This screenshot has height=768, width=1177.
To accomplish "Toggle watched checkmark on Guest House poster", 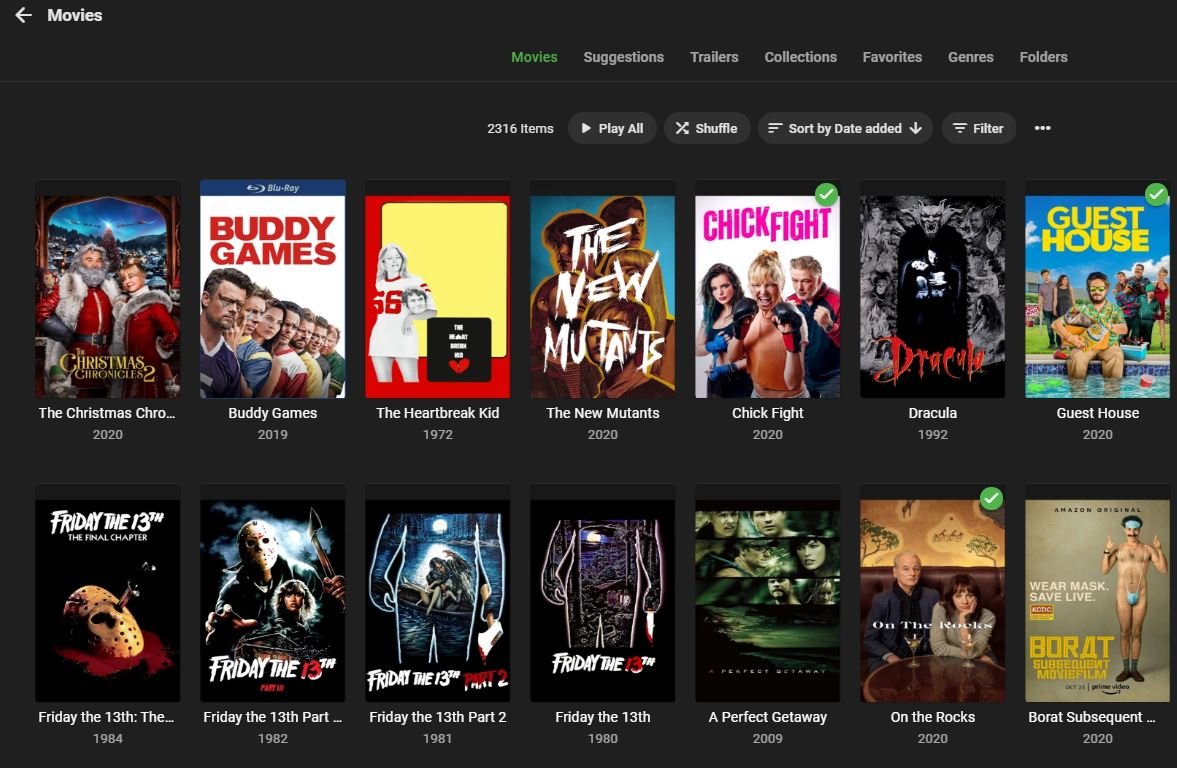I will [x=1157, y=194].
